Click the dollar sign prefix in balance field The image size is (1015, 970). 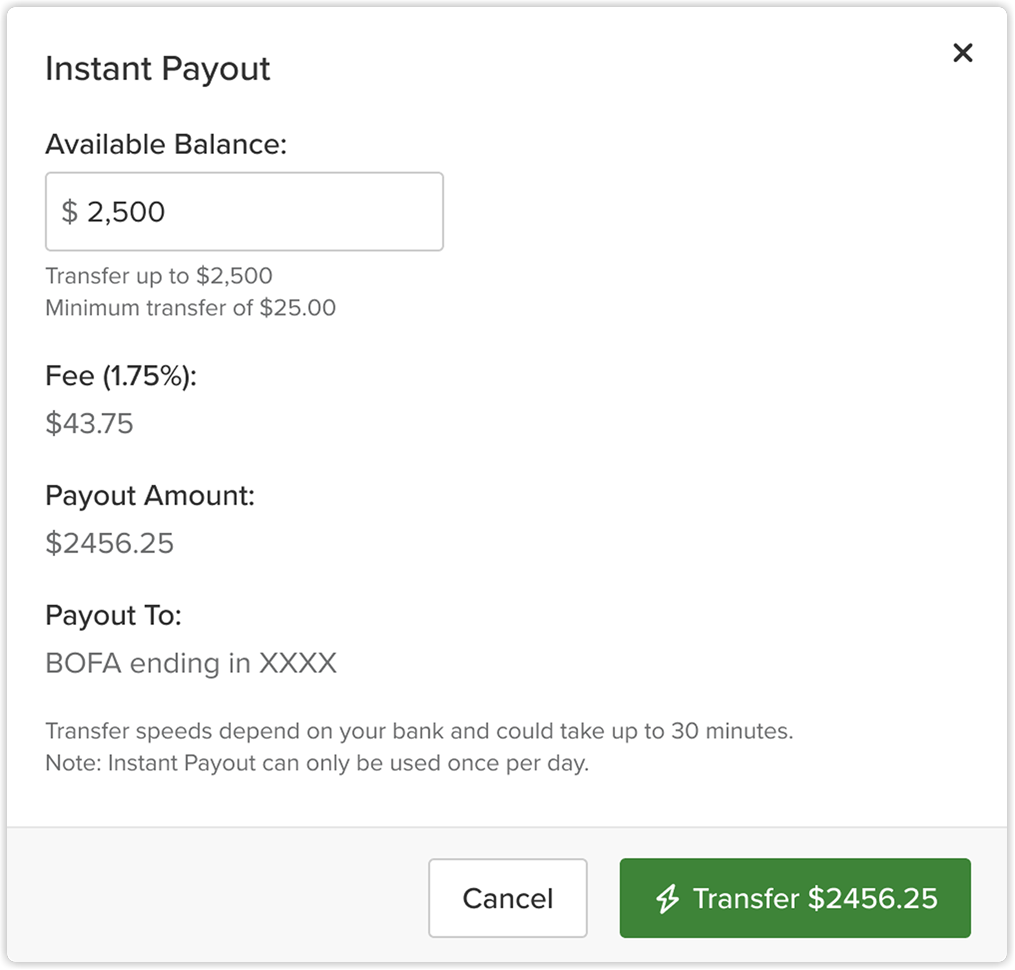(69, 212)
